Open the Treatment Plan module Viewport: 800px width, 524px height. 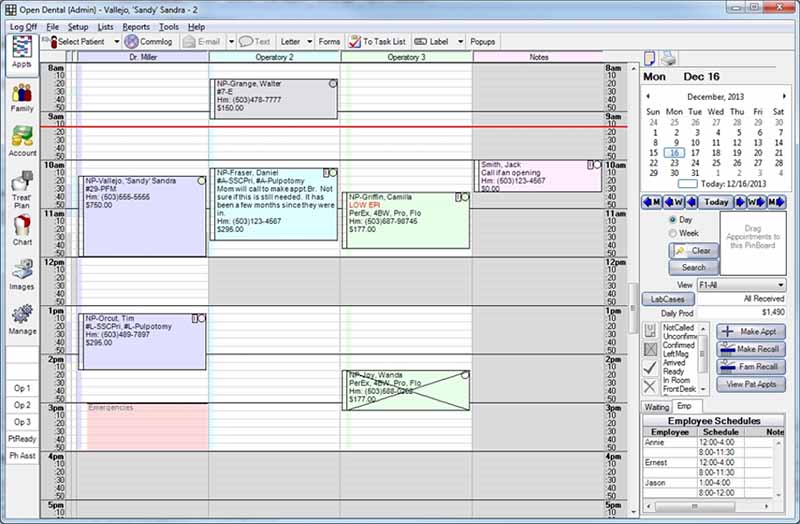(21, 189)
